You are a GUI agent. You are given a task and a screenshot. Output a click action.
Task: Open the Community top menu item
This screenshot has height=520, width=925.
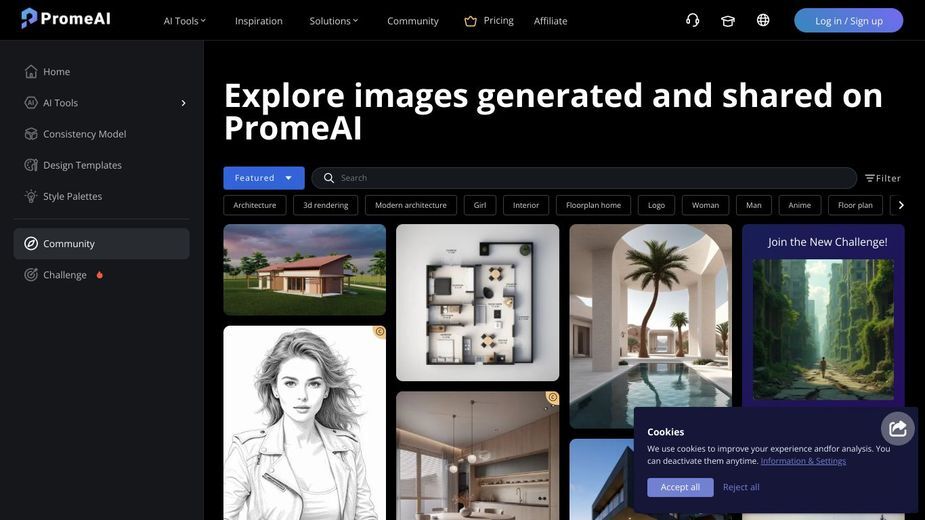pos(412,21)
